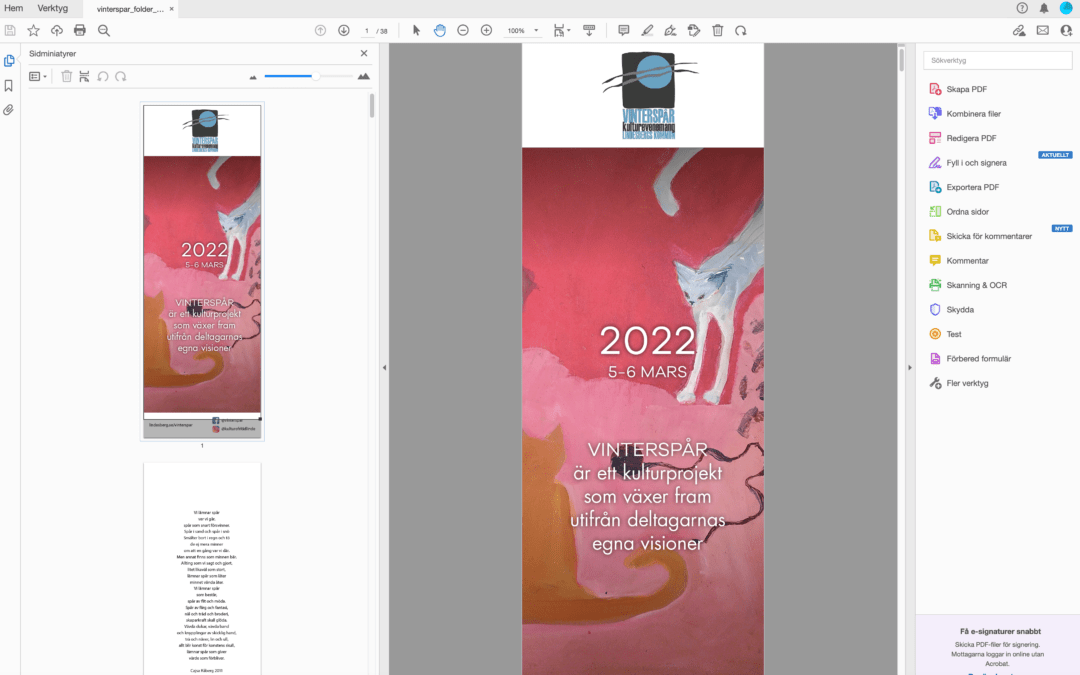Star this file as a favorite
1080x675 pixels.
pos(33,30)
